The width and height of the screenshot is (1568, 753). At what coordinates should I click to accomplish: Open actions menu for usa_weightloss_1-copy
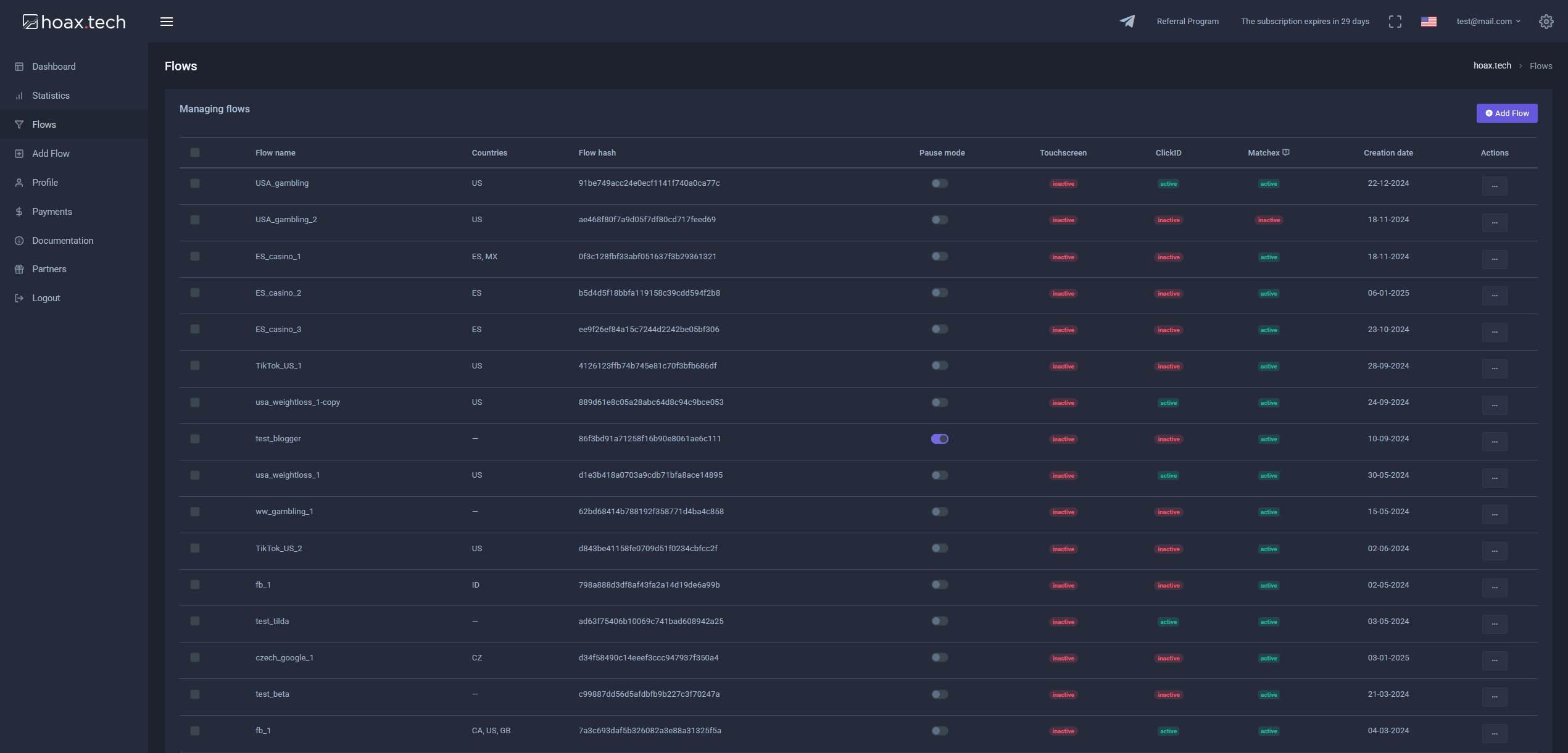[1495, 405]
